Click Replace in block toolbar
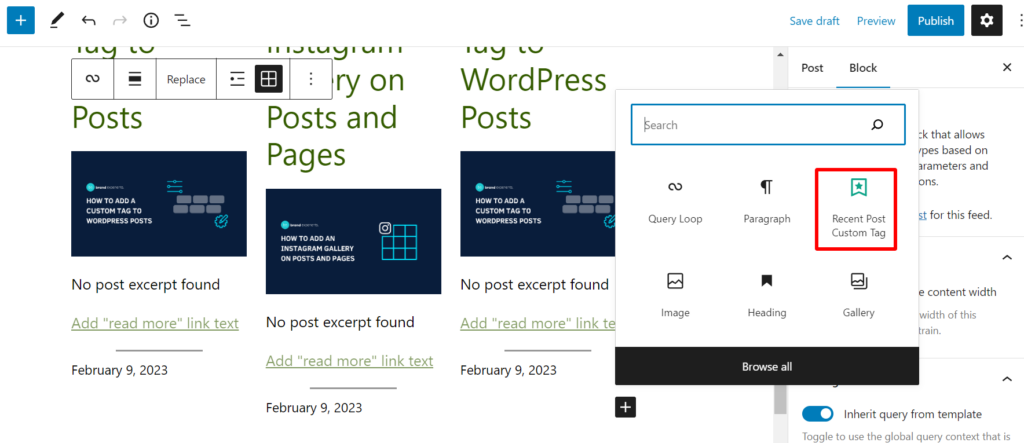 (186, 79)
